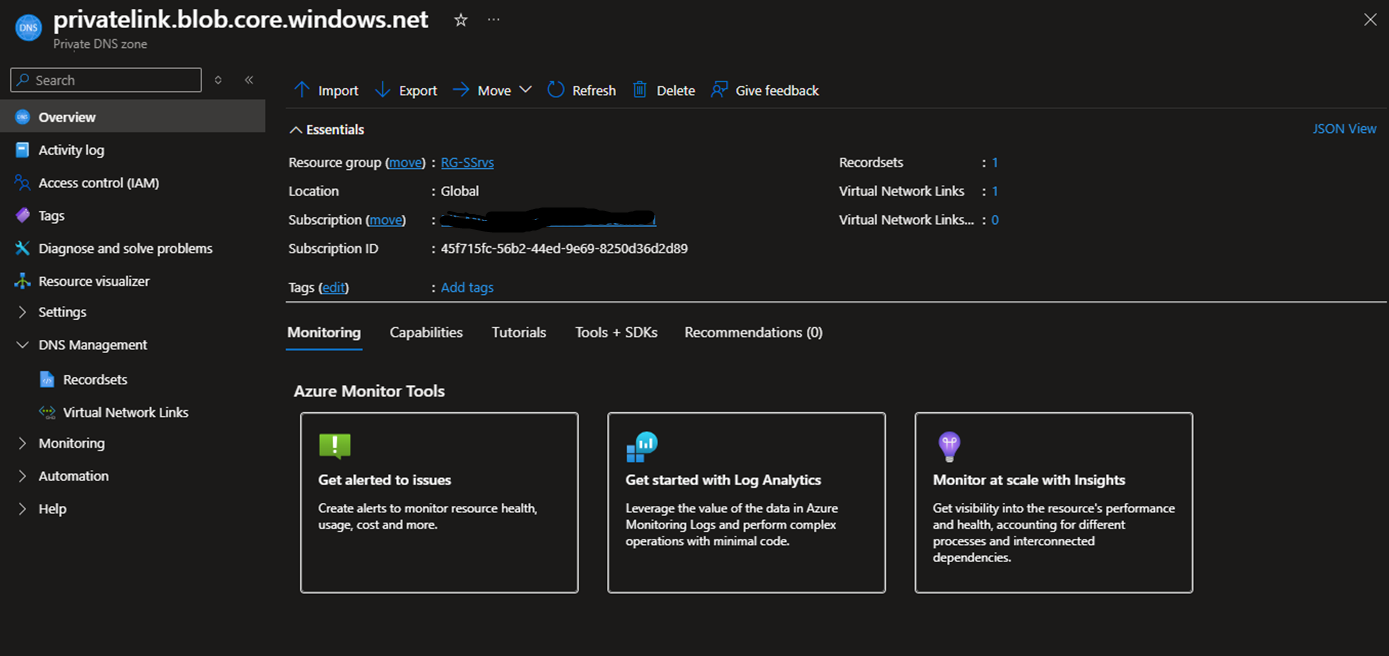The image size is (1389, 656).
Task: Switch to the Capabilities tab
Action: click(426, 332)
